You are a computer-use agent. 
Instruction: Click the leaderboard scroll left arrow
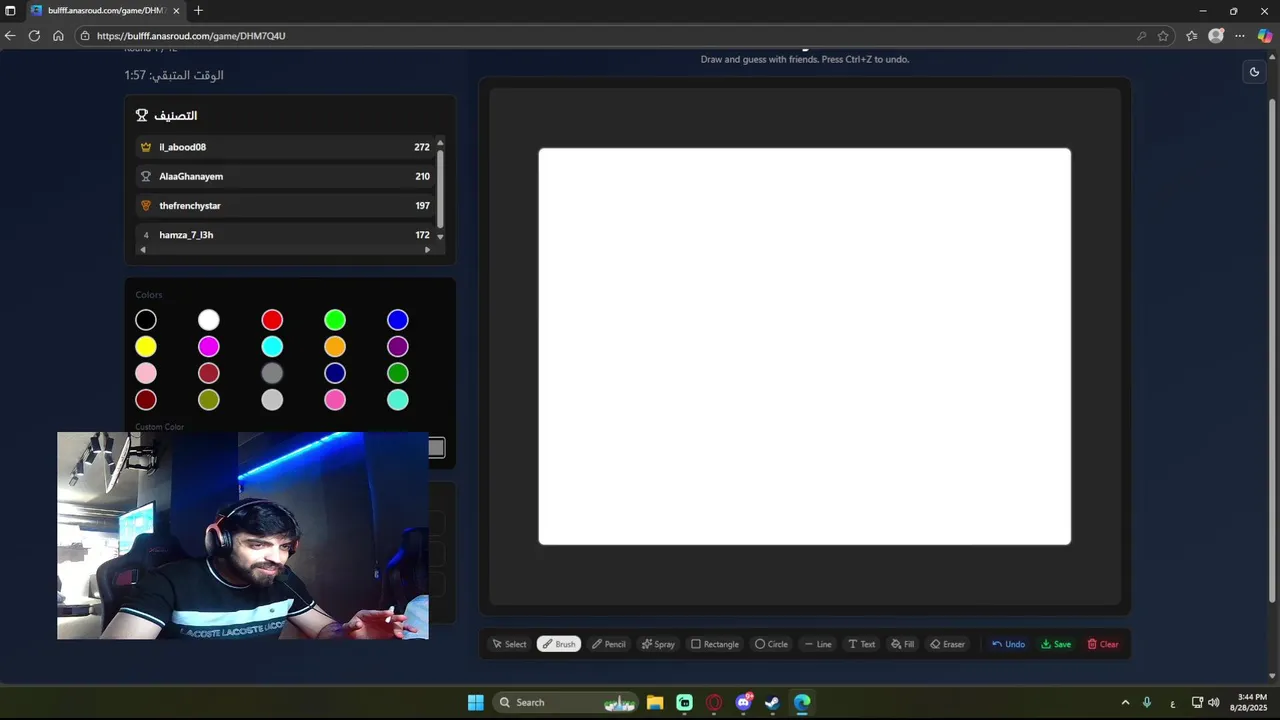[141, 250]
